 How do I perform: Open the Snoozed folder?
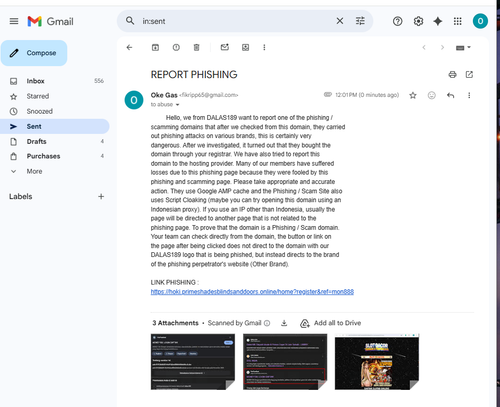[55, 111]
